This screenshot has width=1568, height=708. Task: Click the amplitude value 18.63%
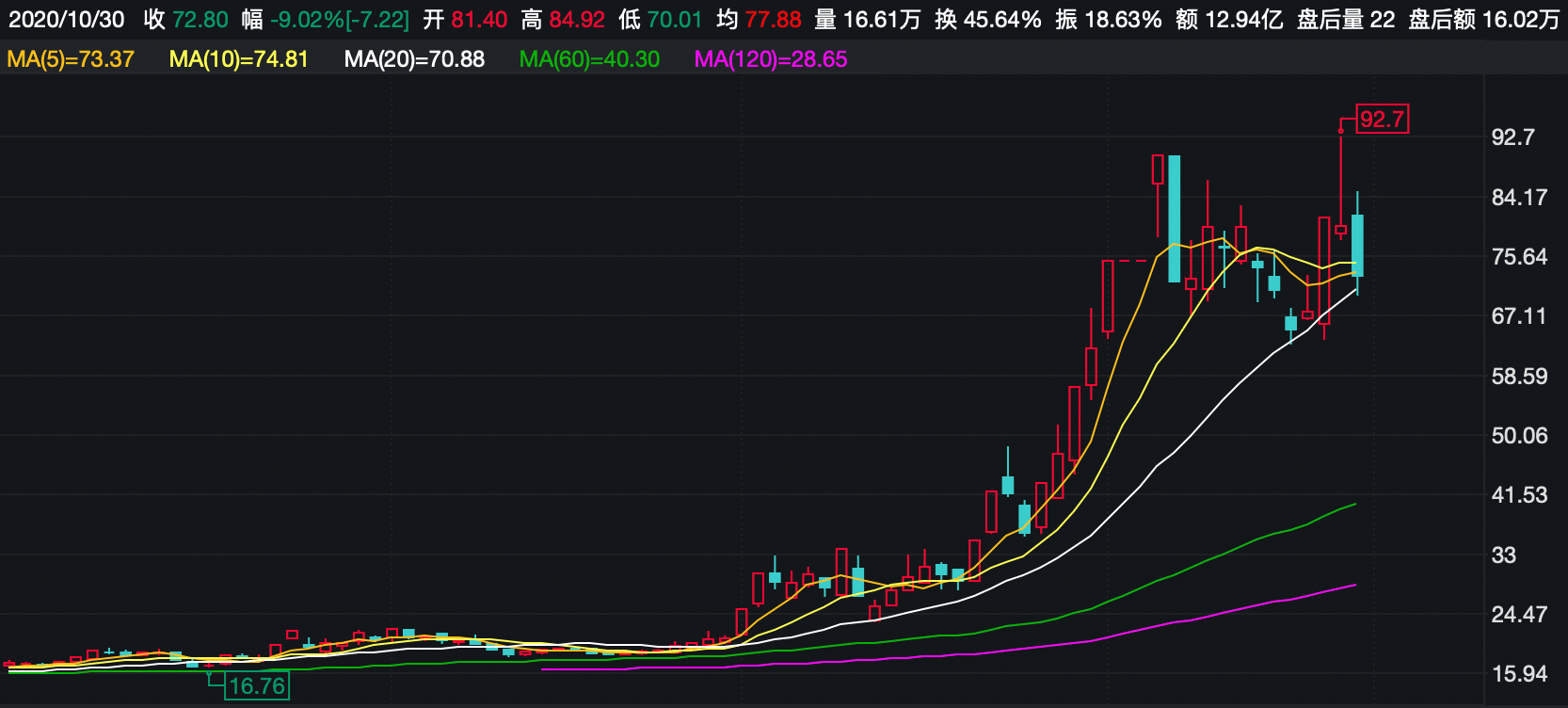[1122, 20]
